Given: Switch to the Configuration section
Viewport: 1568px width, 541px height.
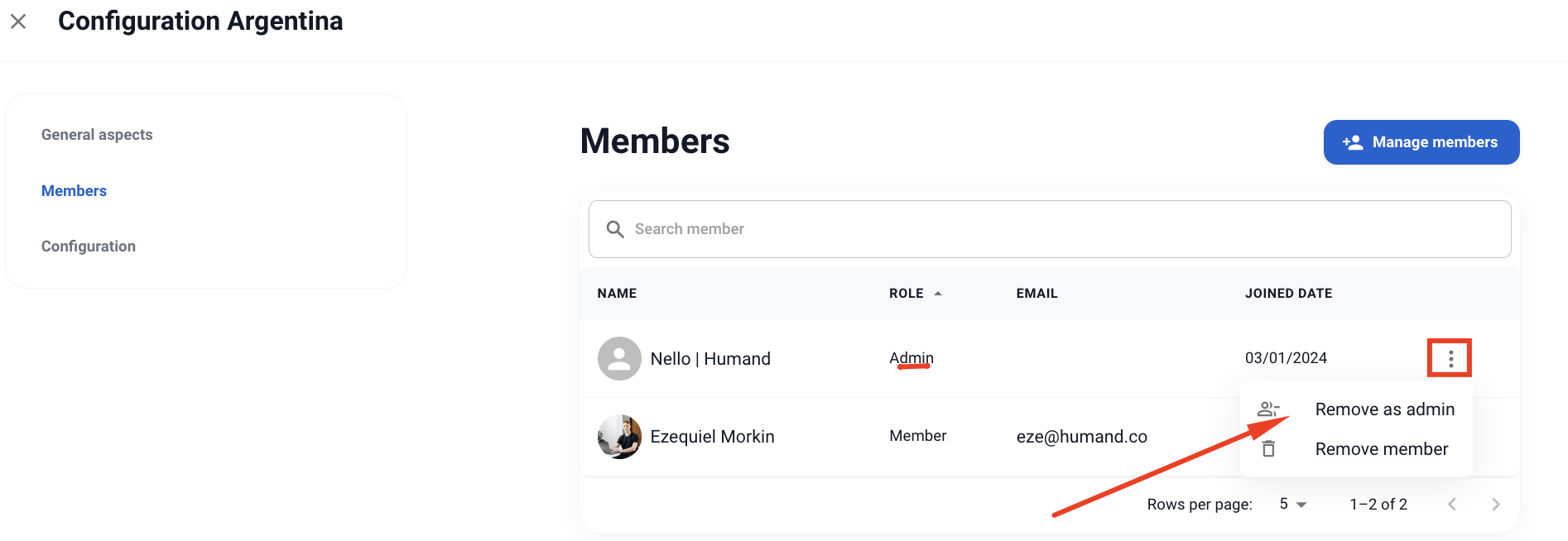Looking at the screenshot, I should tap(89, 247).
